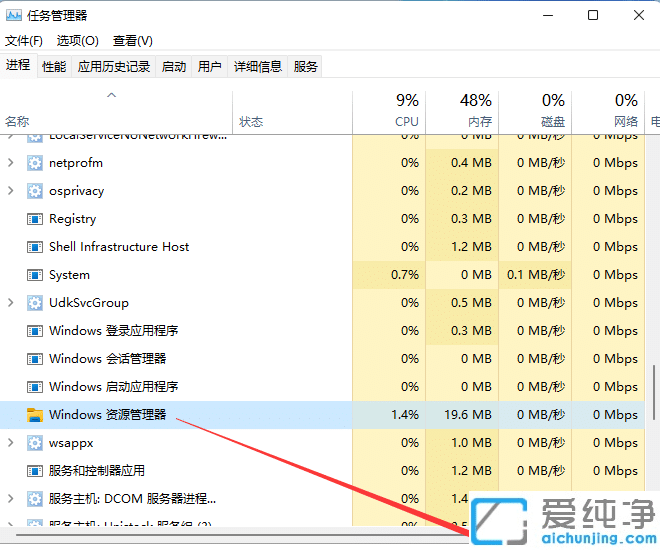Screen dimensions: 660x550
Task: Open the 查看(V) menu
Action: tap(133, 41)
